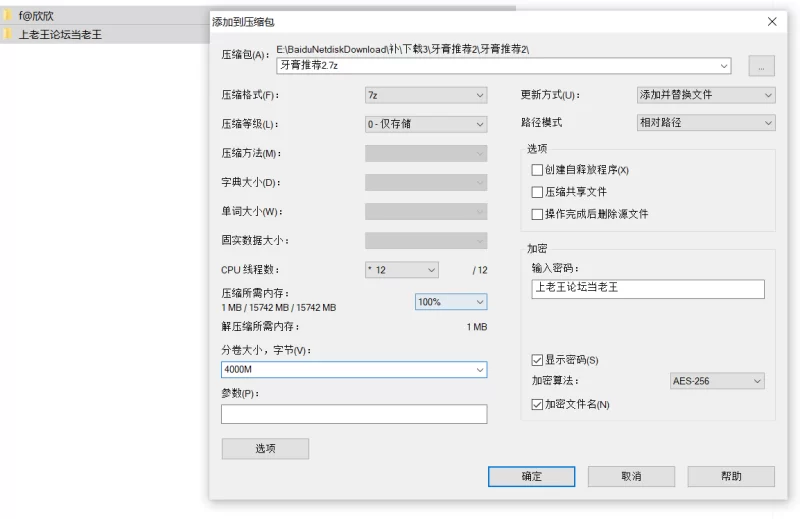The height and width of the screenshot is (519, 800).
Task: Expand the archive name history dropdown arrow
Action: pos(724,65)
